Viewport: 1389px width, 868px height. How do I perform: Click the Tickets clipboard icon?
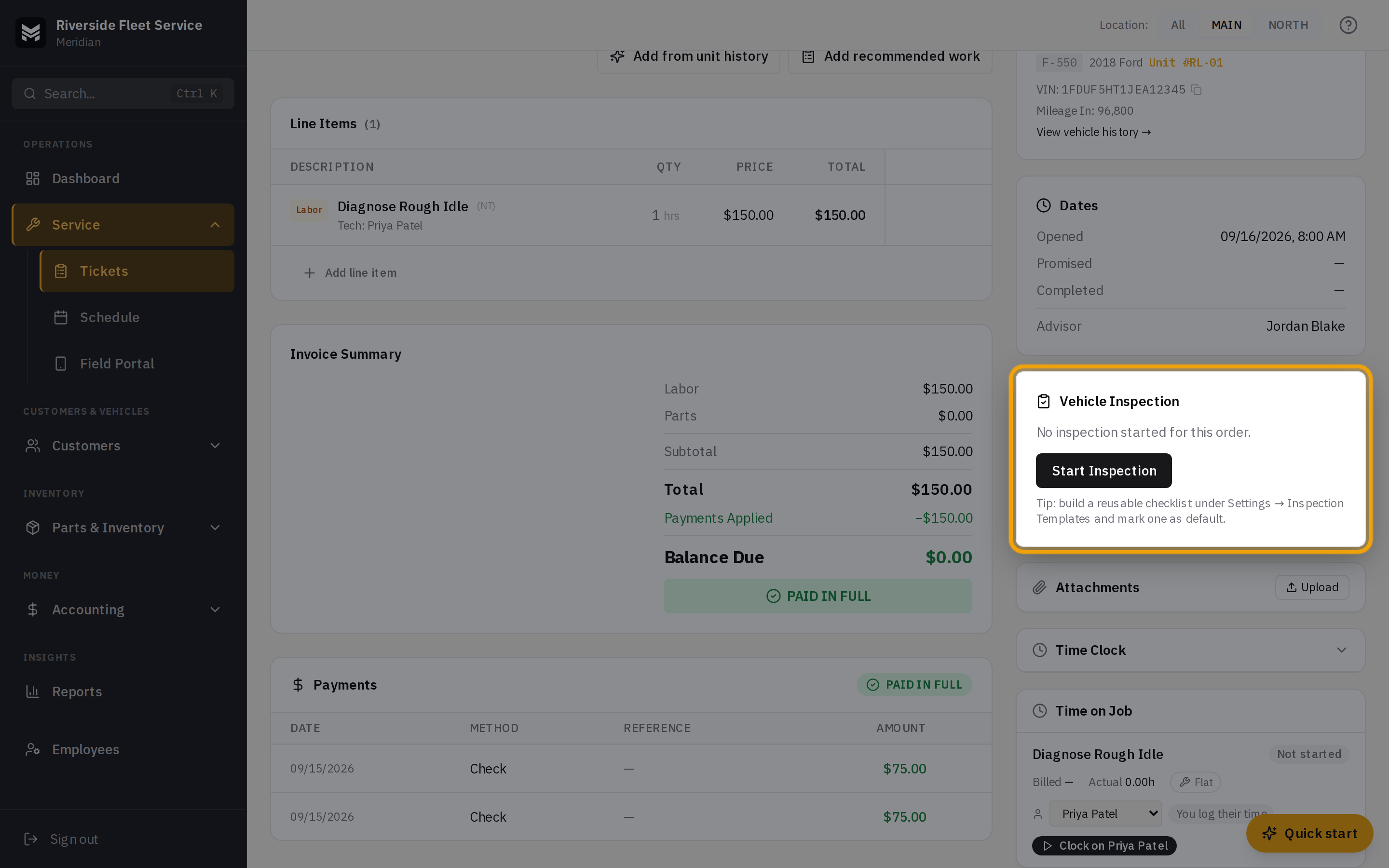[61, 271]
